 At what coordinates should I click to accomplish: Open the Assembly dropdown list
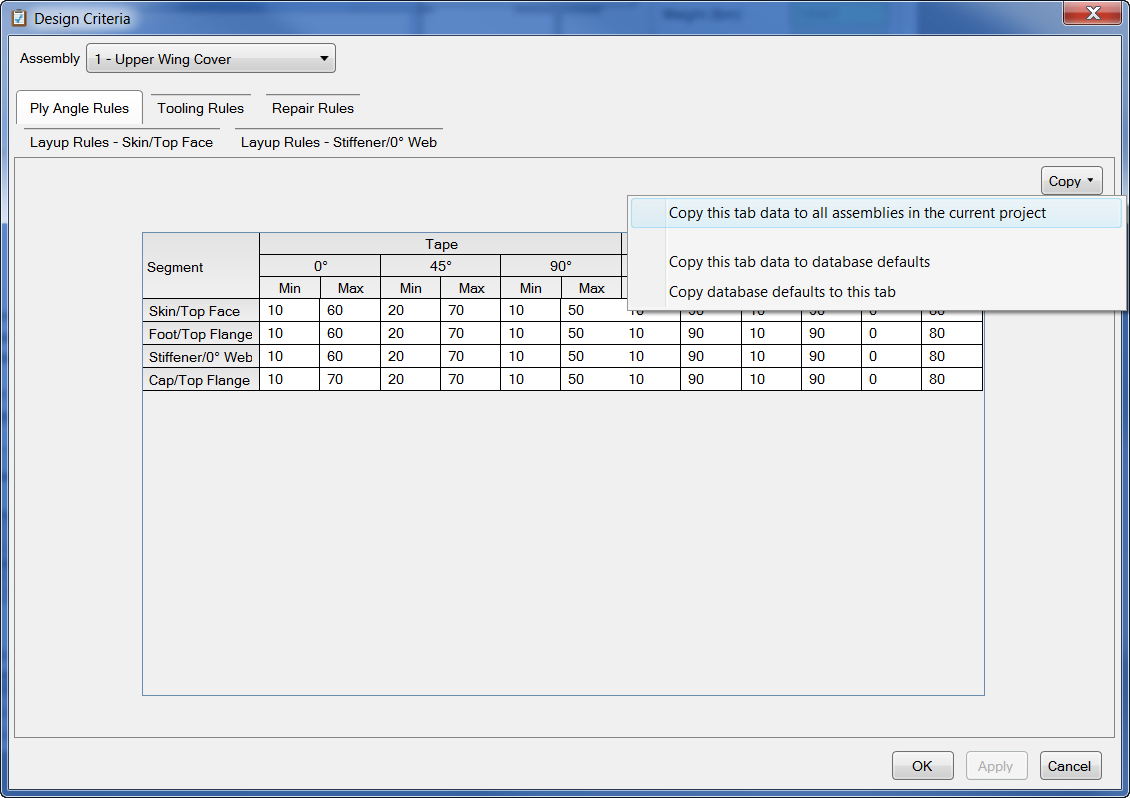point(211,59)
